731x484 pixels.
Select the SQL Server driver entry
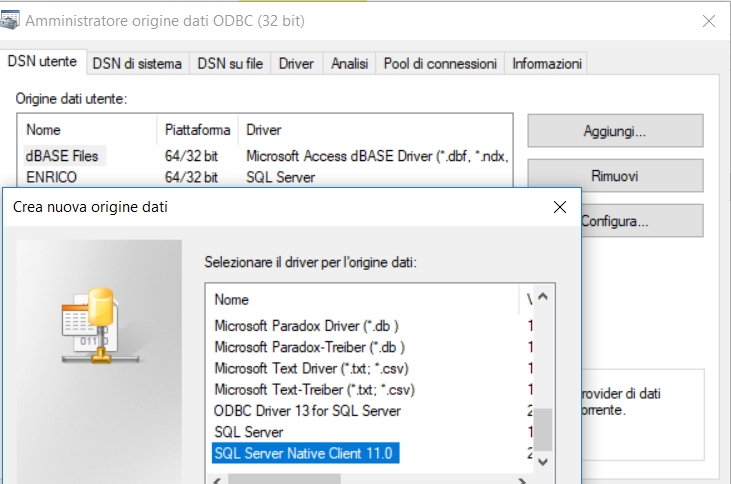click(x=248, y=432)
